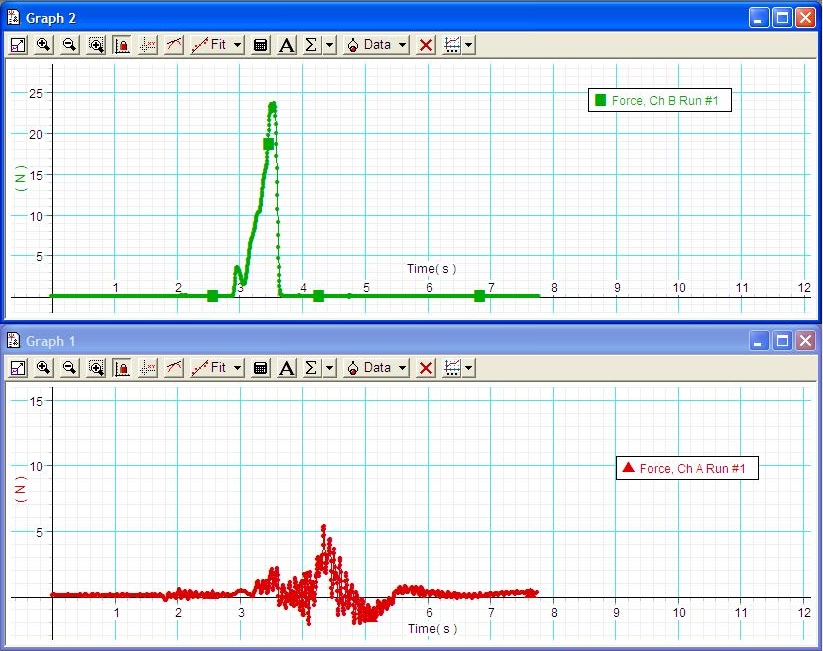
Task: Minimize the Graph 1 window
Action: coord(758,341)
